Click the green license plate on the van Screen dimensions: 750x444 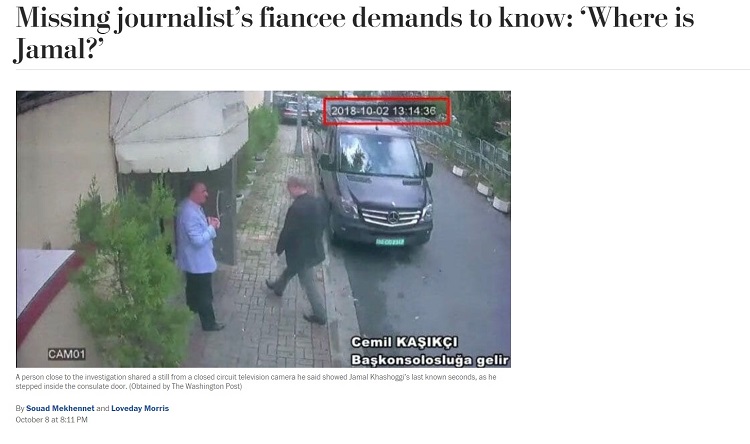390,242
